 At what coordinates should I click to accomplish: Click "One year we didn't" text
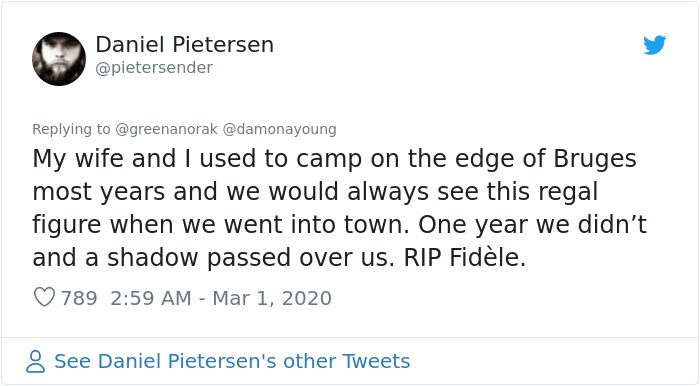(532, 224)
